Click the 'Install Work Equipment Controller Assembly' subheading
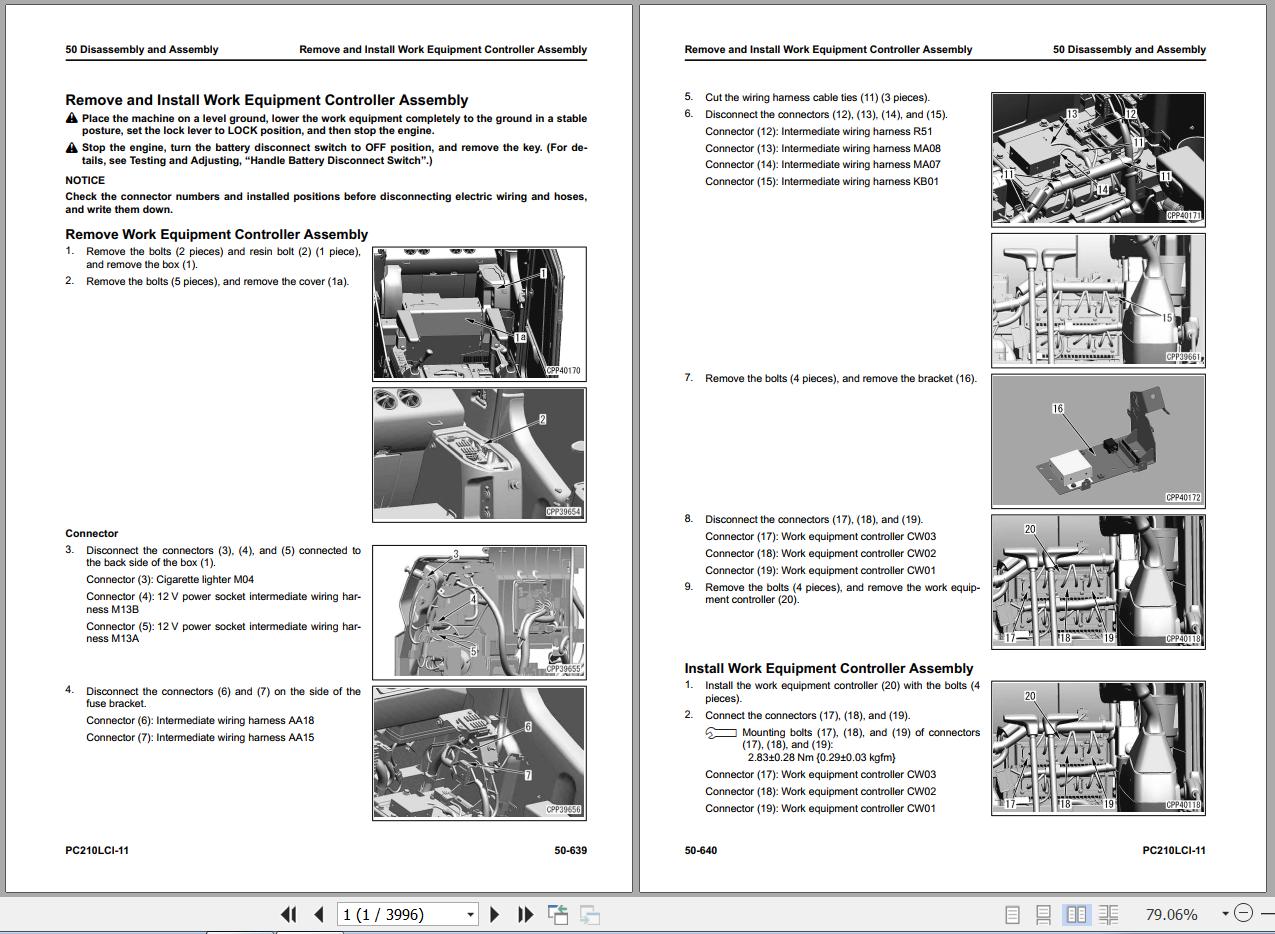 [829, 668]
